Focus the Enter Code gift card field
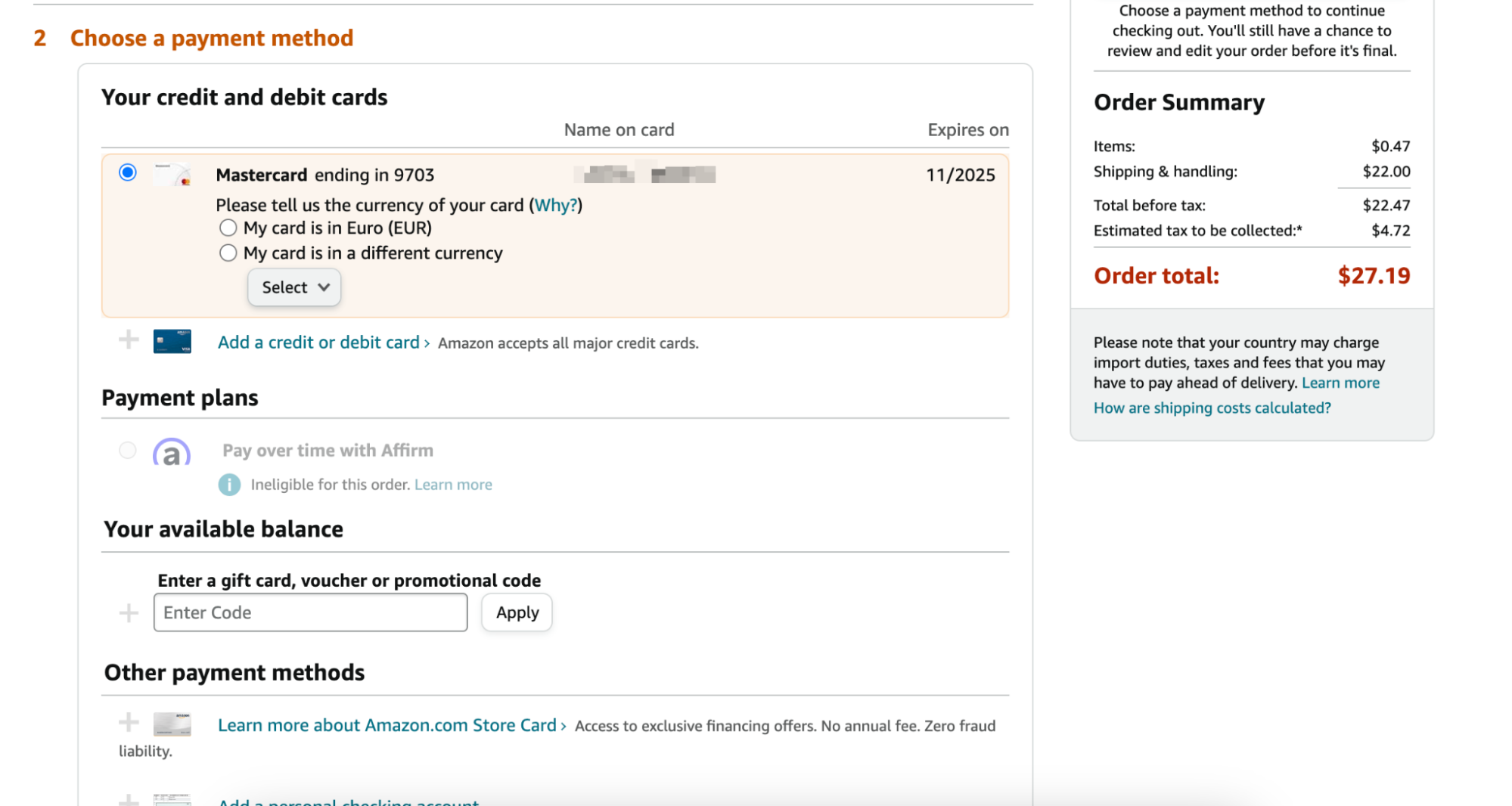1512x806 pixels. (x=311, y=612)
